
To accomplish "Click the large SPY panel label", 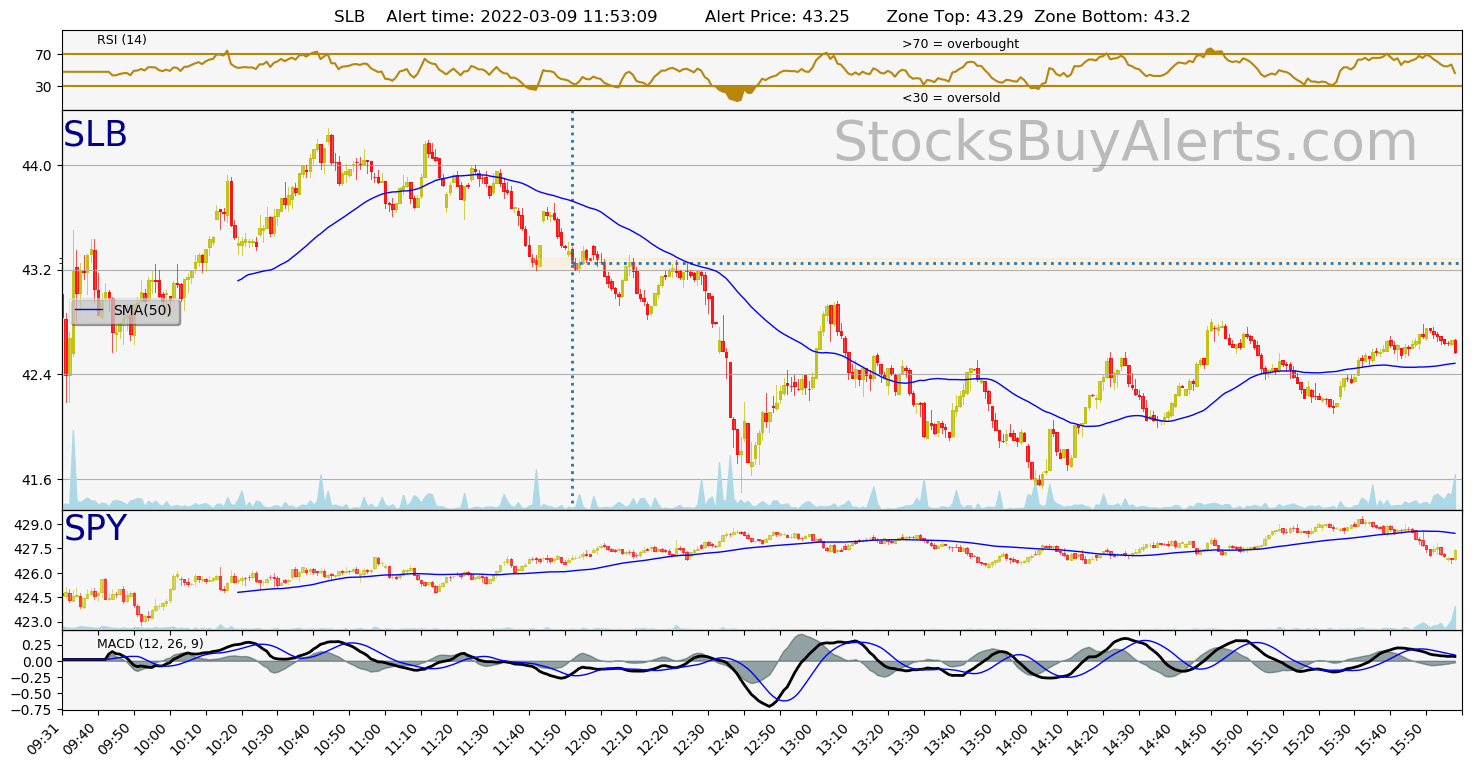I will click(x=96, y=529).
